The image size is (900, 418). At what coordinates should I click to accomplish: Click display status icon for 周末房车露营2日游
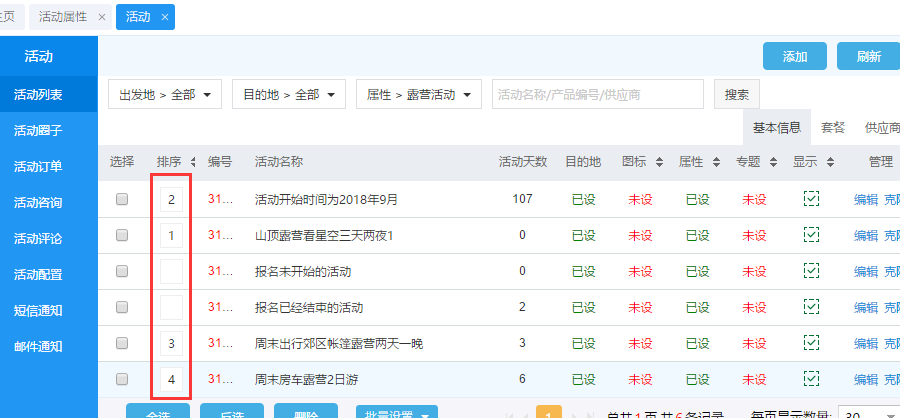(811, 379)
